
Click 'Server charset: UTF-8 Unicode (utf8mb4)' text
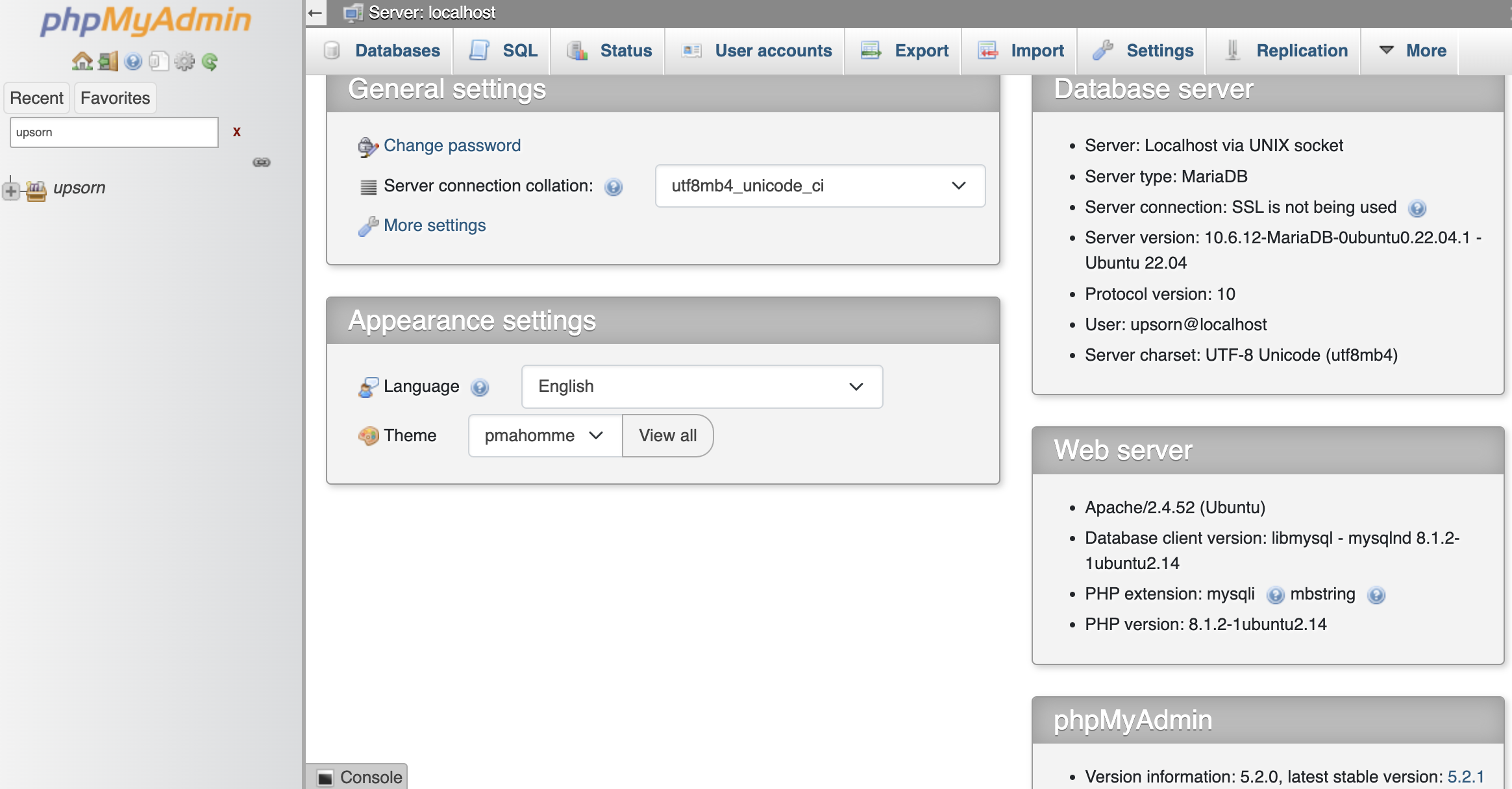(1241, 355)
